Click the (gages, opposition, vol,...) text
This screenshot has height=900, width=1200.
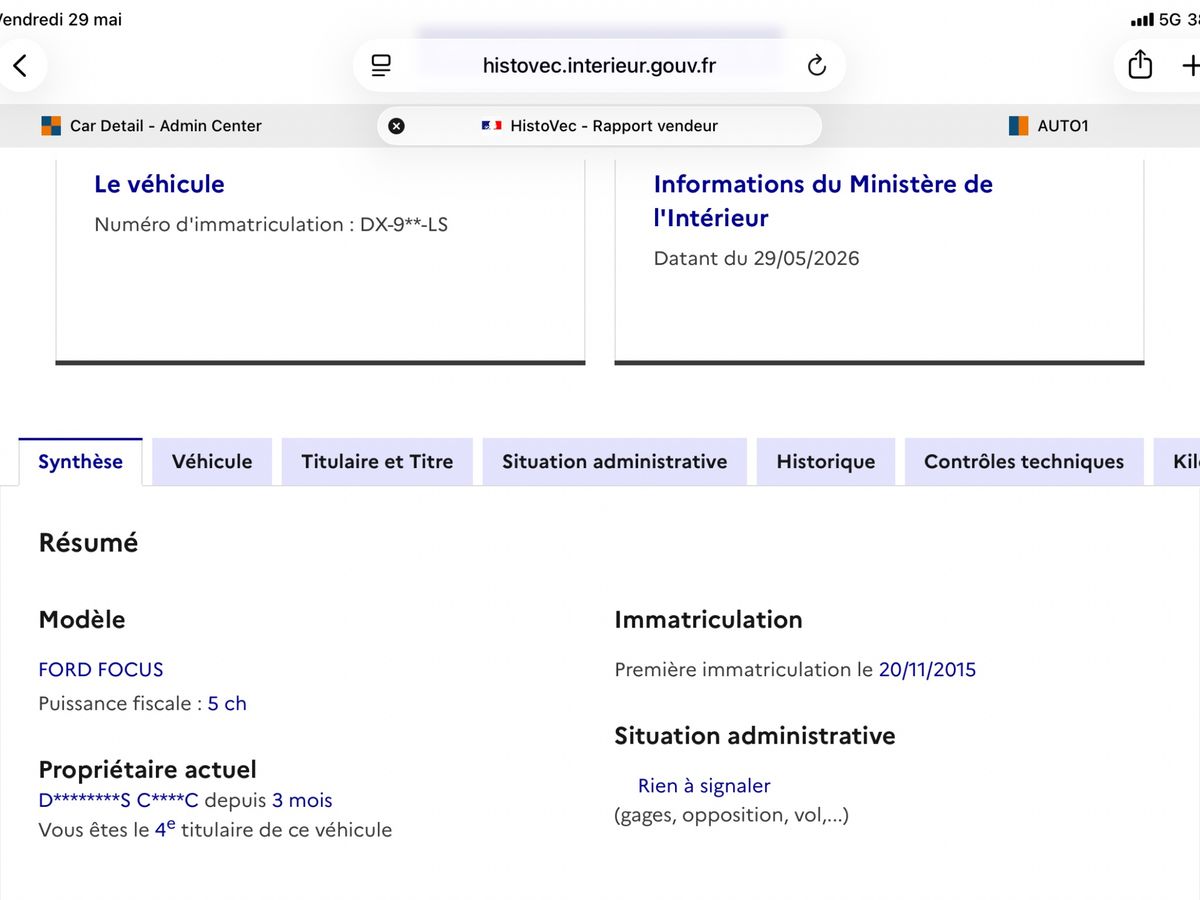[731, 815]
